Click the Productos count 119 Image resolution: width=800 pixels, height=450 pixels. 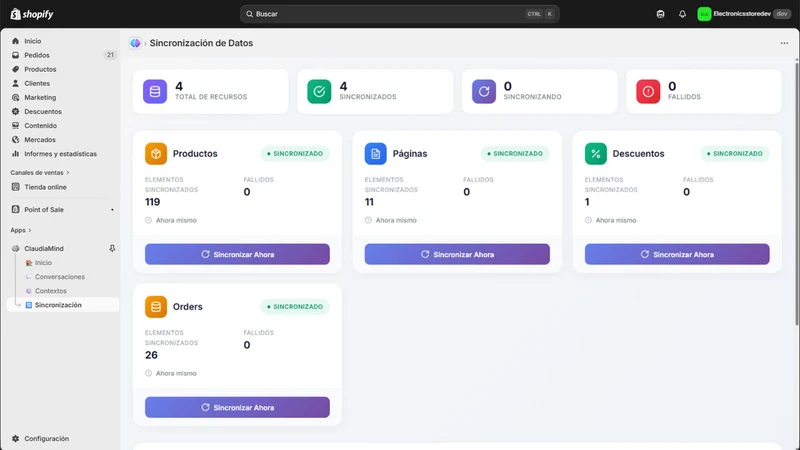(x=153, y=202)
